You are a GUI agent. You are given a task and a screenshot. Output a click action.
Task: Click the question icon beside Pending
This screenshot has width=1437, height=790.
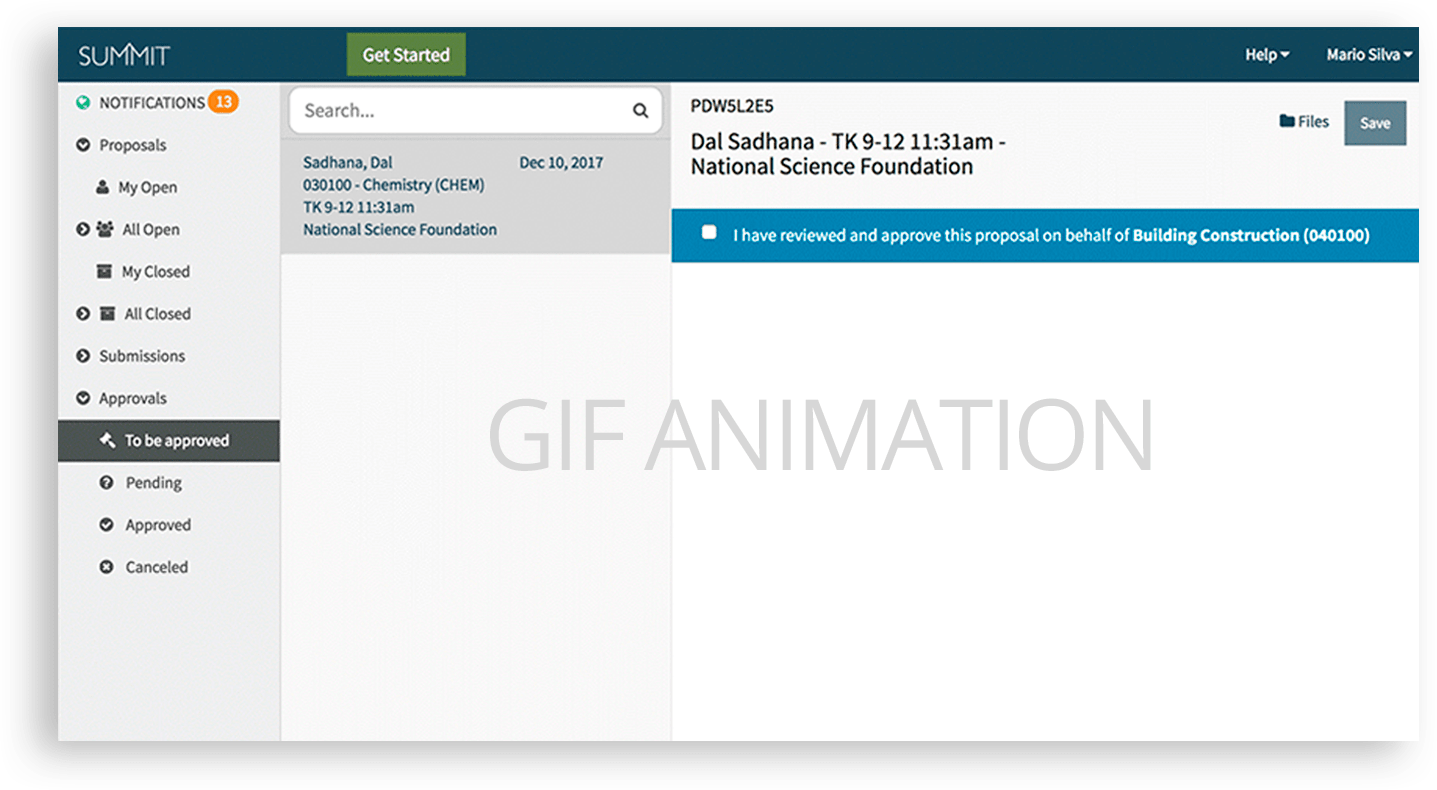pos(106,482)
